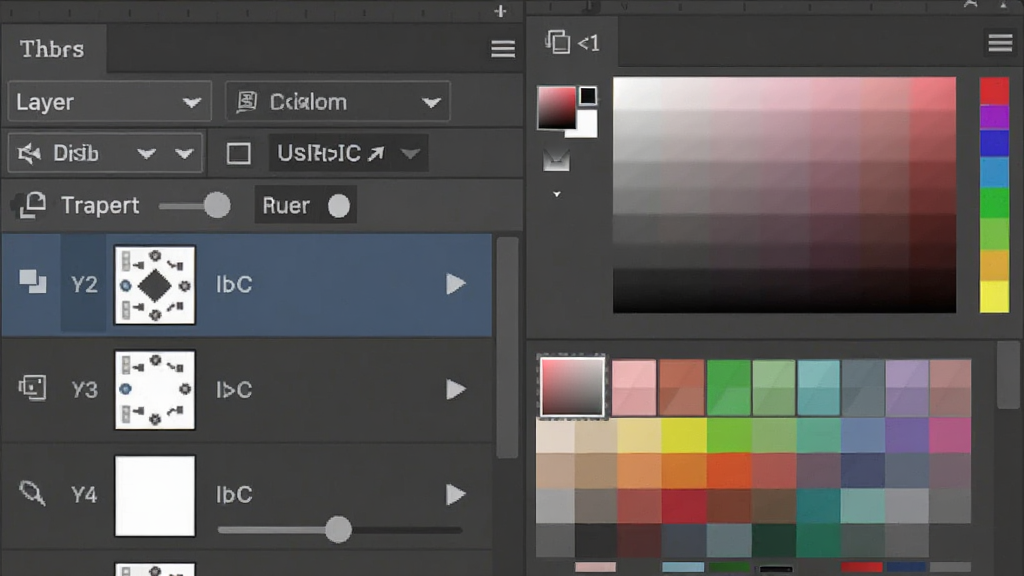Click the gray icon below color boxes
Image resolution: width=1024 pixels, height=576 pixels.
tap(556, 161)
